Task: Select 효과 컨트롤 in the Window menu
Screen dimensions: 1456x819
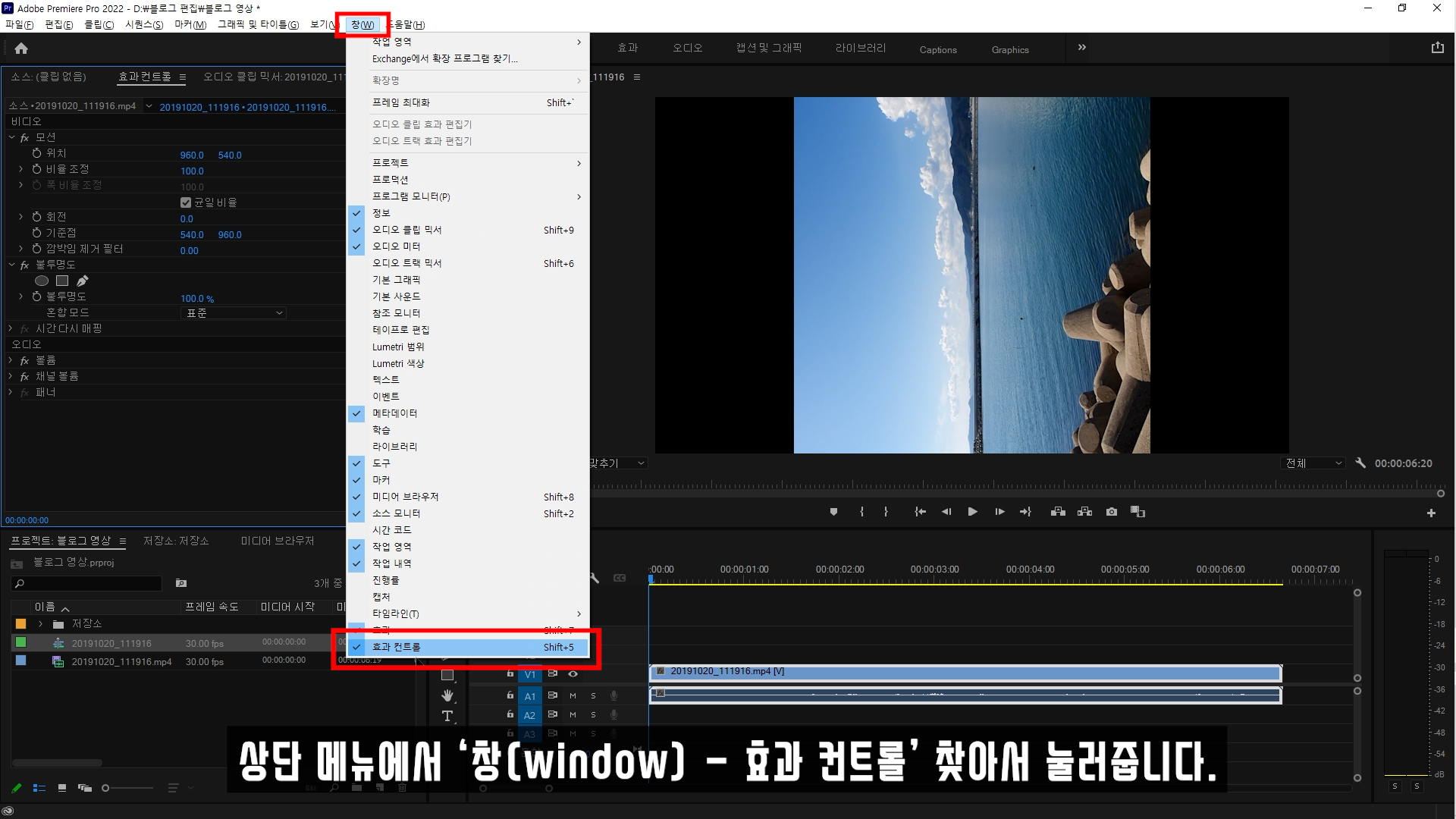Action: coord(397,648)
